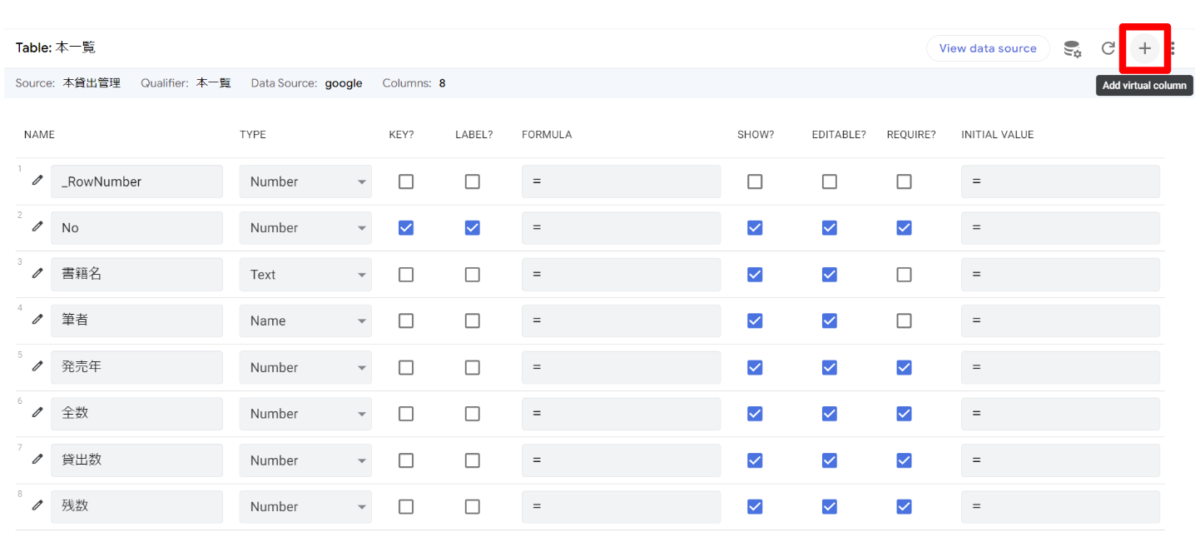
Task: Expand the Name type dropdown for 筆者
Action: pos(305,320)
